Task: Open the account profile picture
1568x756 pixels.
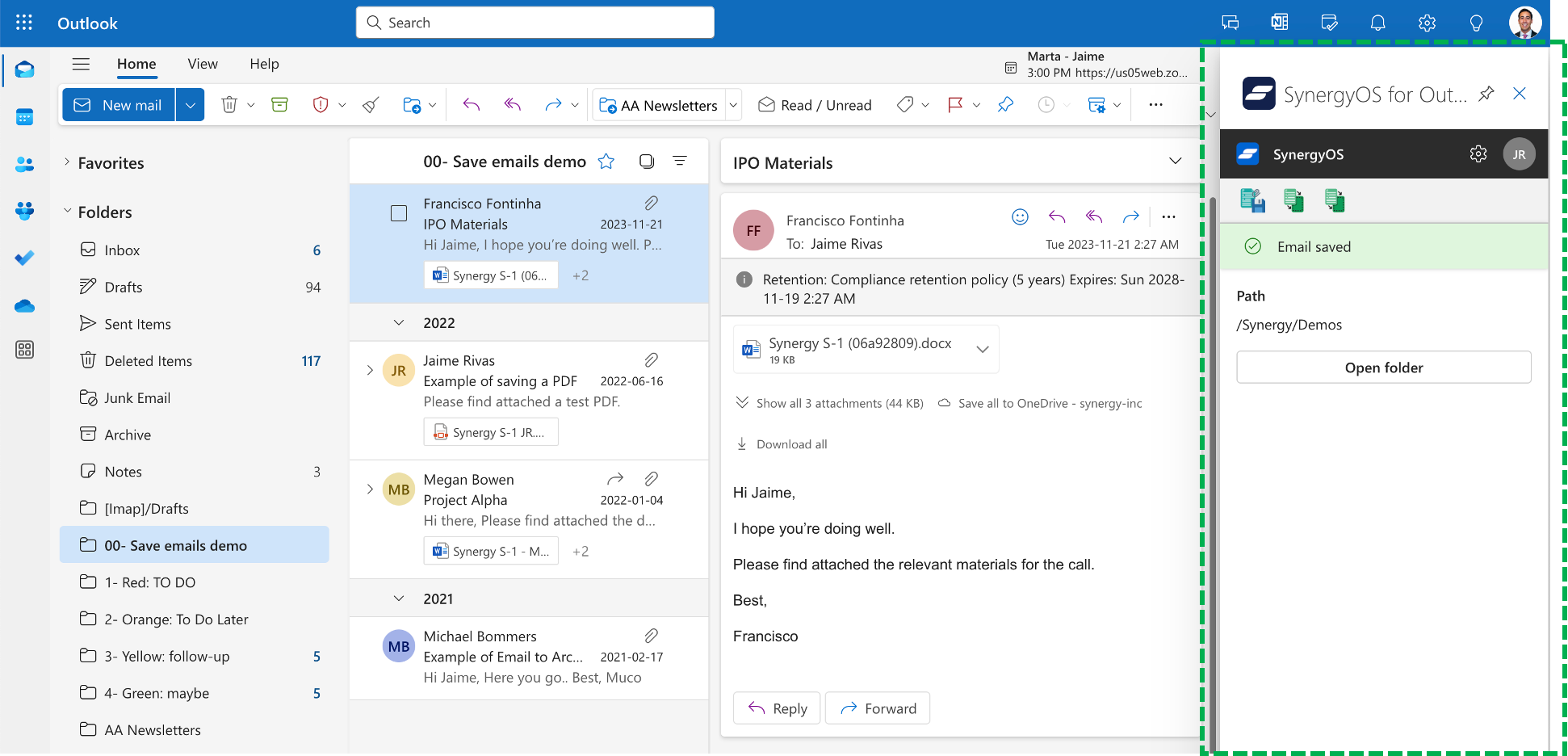Action: 1524,23
